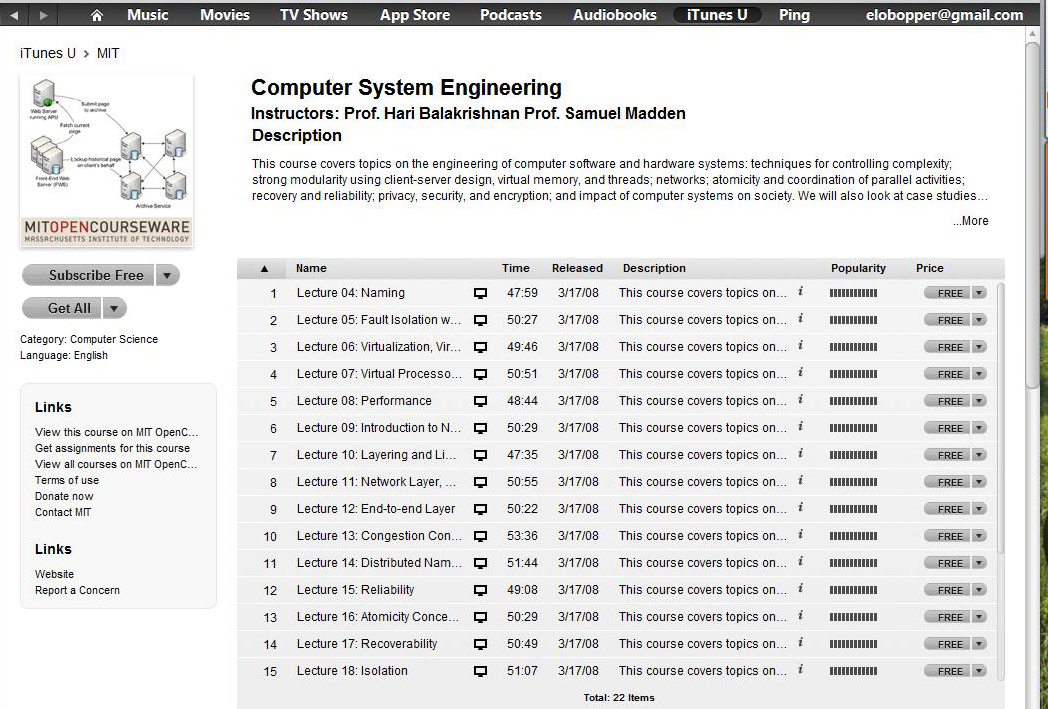Expand description with the ...More link
1048x709 pixels.
click(x=970, y=221)
